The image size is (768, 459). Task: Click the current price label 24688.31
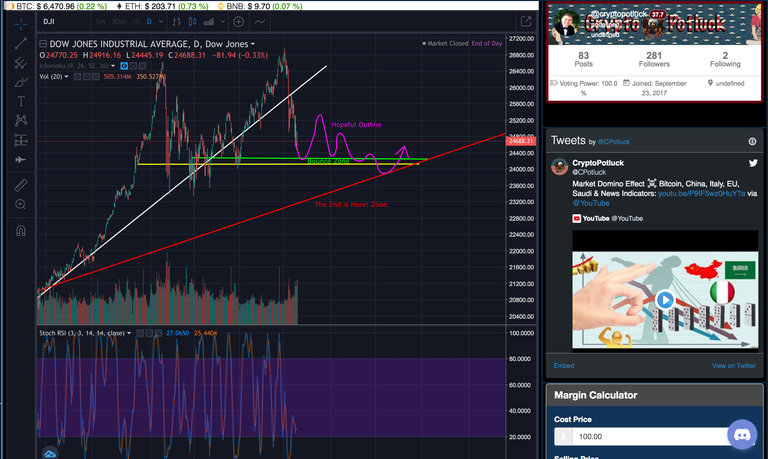[x=521, y=141]
